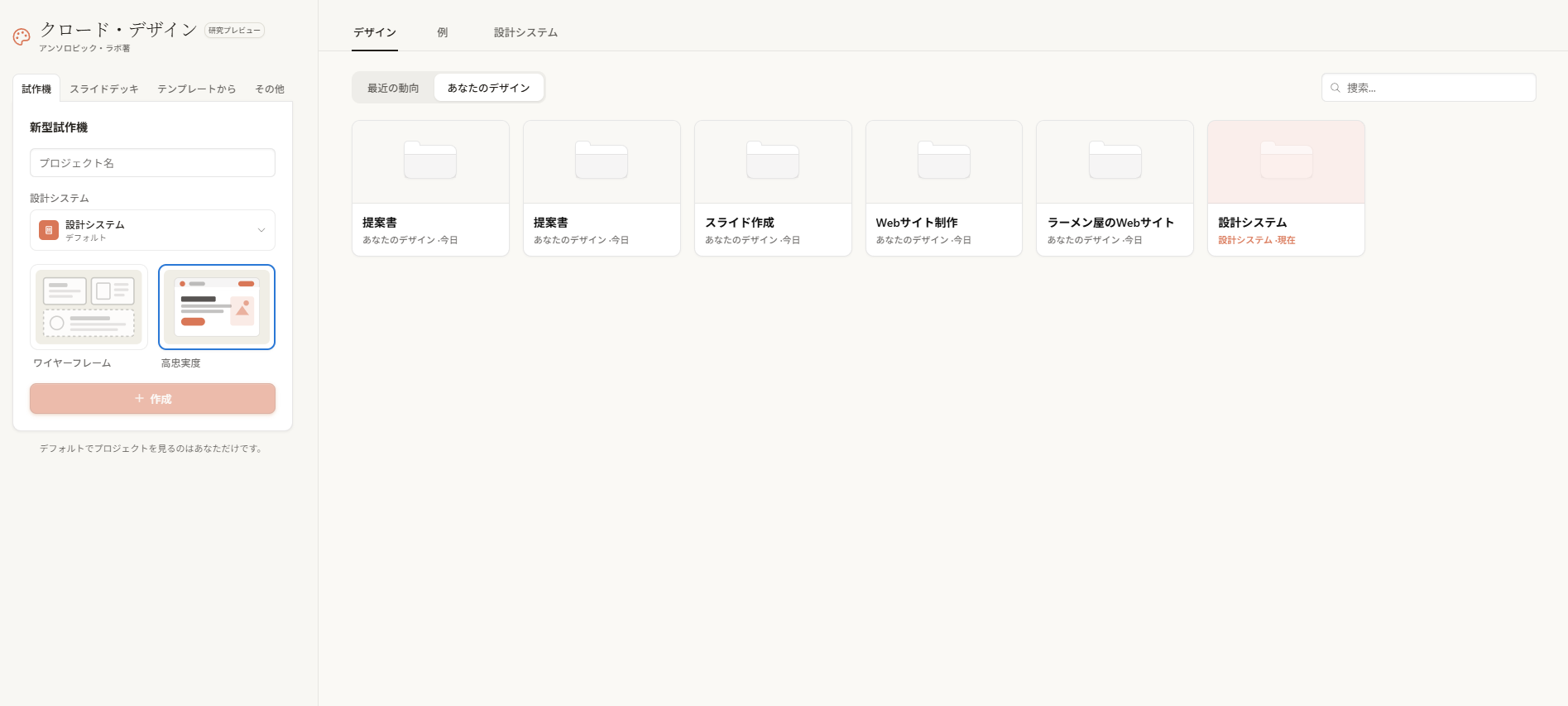Open the スライドデッキ tab
The image size is (1568, 706).
[104, 89]
